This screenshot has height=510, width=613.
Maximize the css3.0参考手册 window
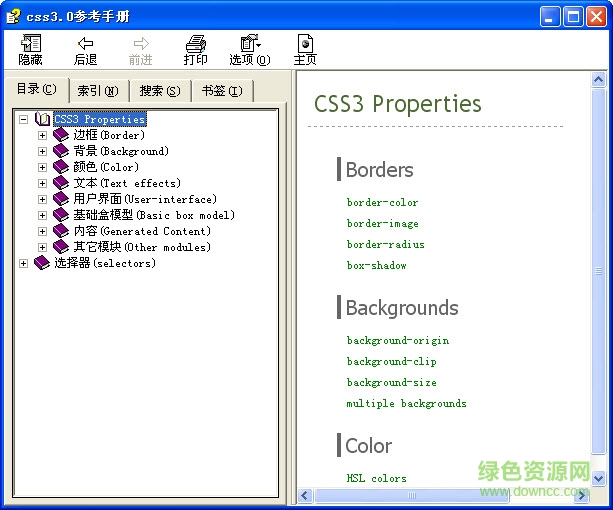point(574,17)
